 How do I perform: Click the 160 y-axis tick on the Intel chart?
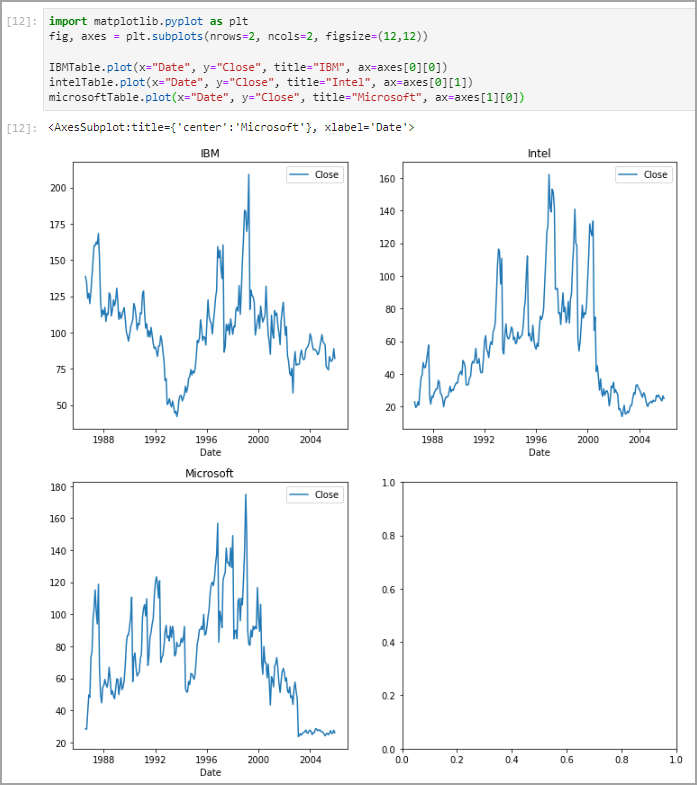pos(387,179)
